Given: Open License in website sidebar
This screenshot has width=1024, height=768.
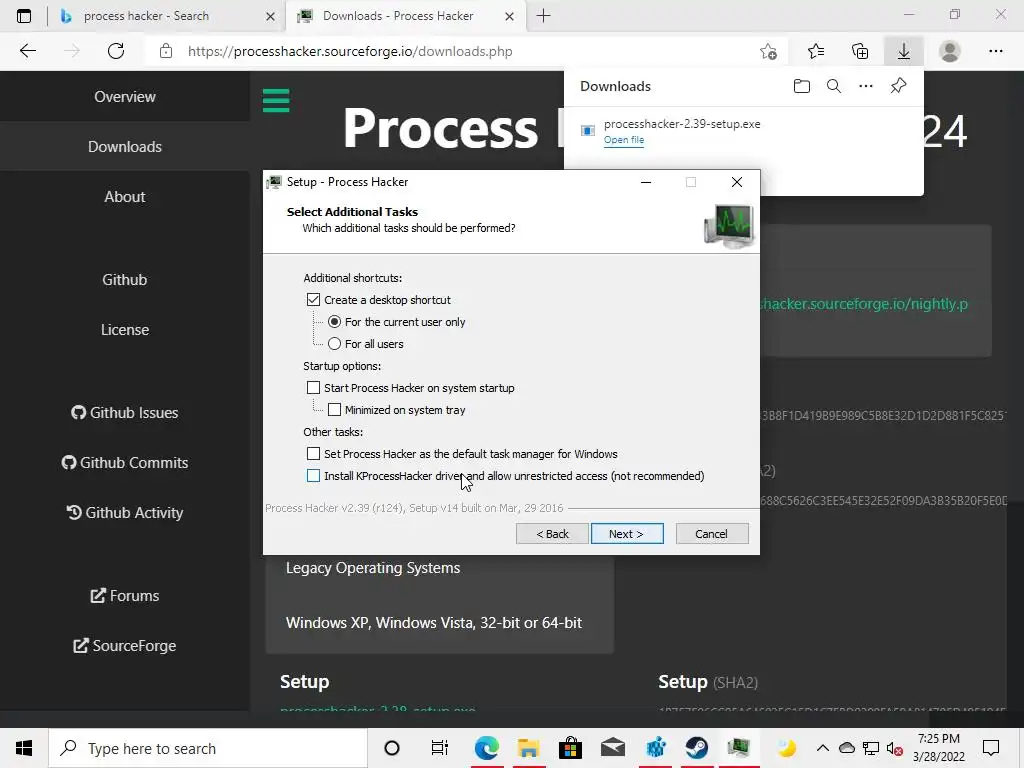Looking at the screenshot, I should [x=125, y=330].
